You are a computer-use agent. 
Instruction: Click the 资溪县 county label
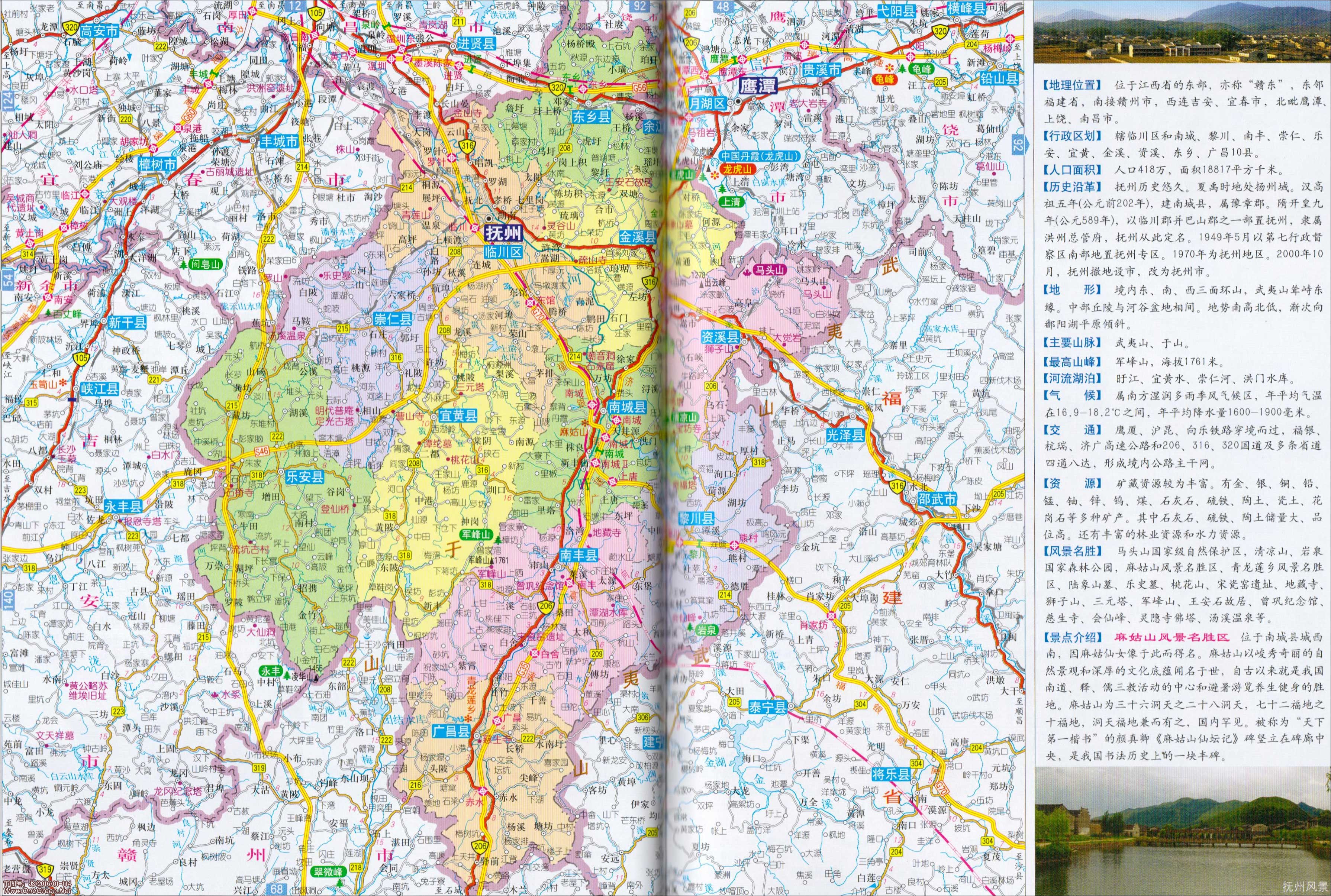click(x=720, y=338)
